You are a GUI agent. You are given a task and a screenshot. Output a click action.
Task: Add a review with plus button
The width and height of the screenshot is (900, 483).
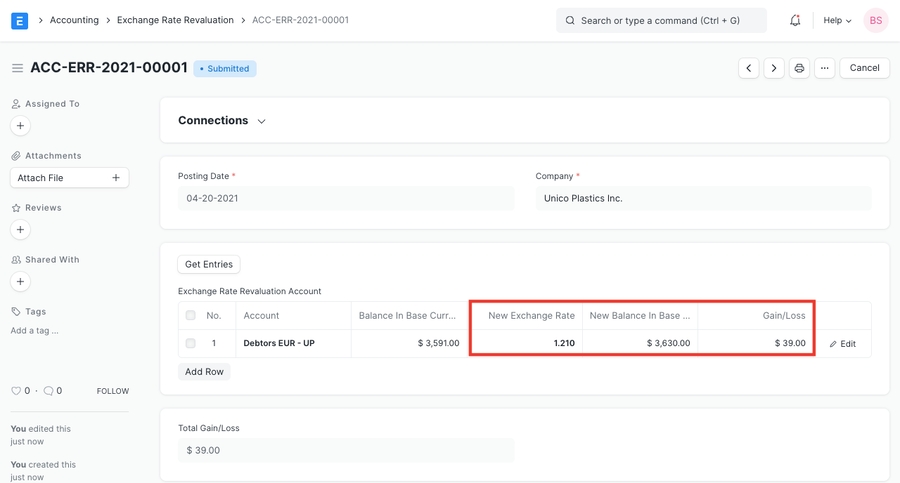(x=20, y=230)
